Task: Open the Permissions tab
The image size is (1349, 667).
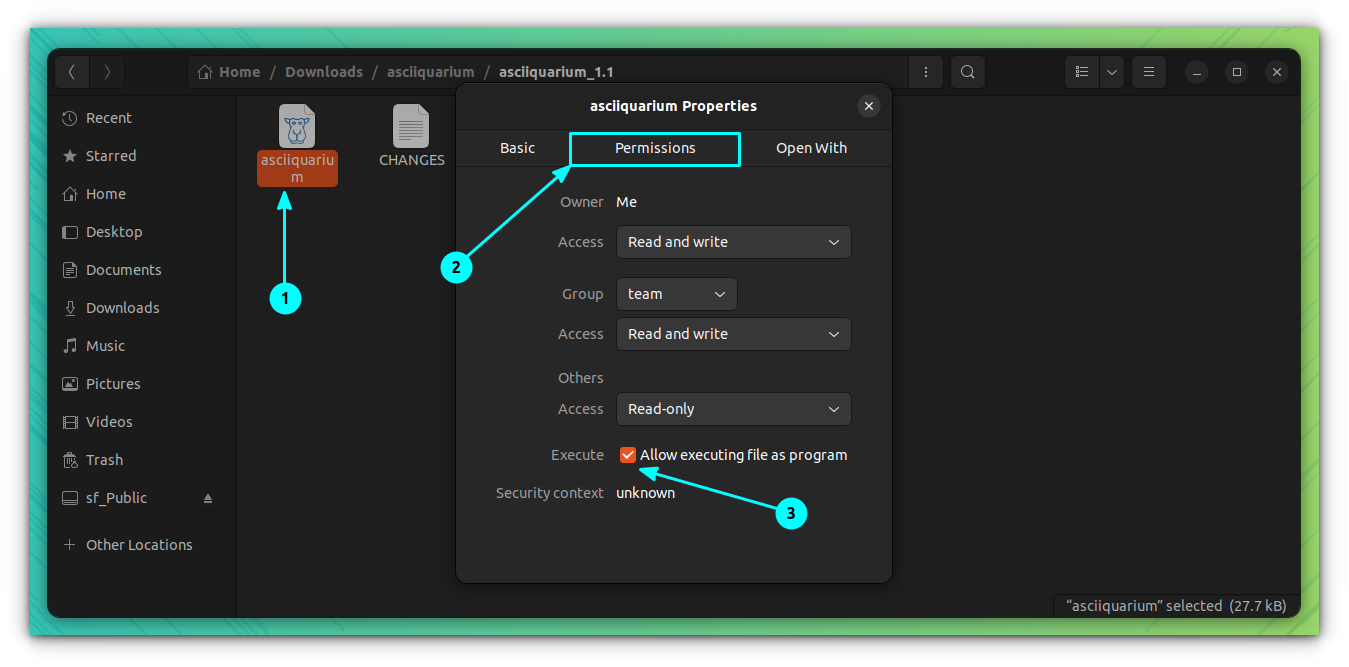Action: [653, 148]
